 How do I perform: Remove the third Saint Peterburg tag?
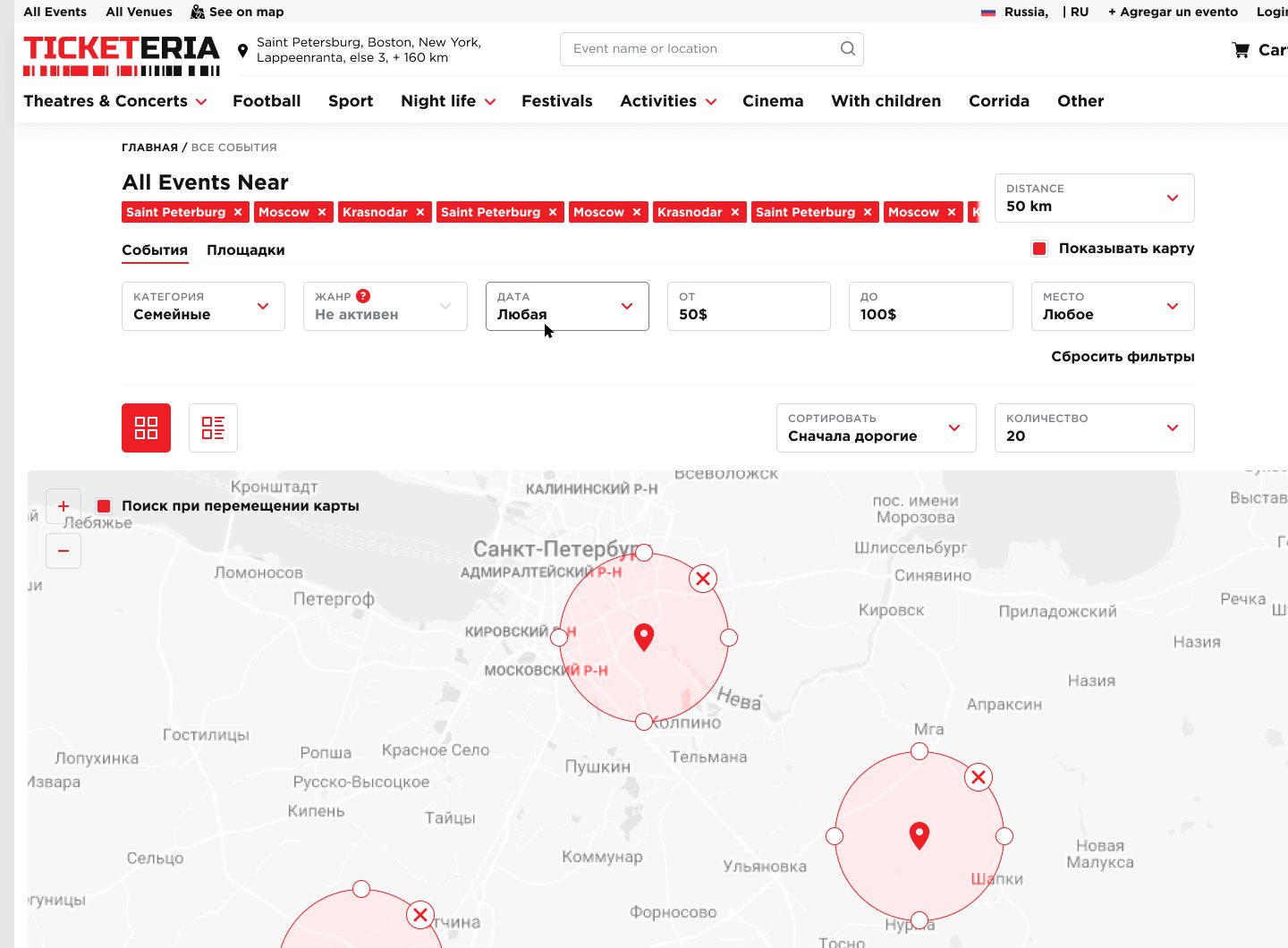click(868, 212)
